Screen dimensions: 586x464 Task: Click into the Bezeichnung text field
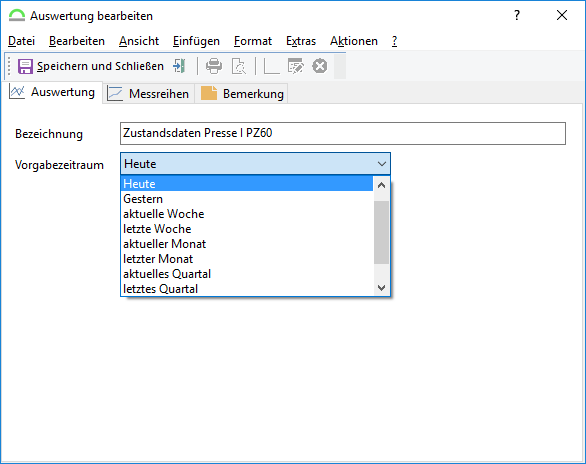coord(343,133)
